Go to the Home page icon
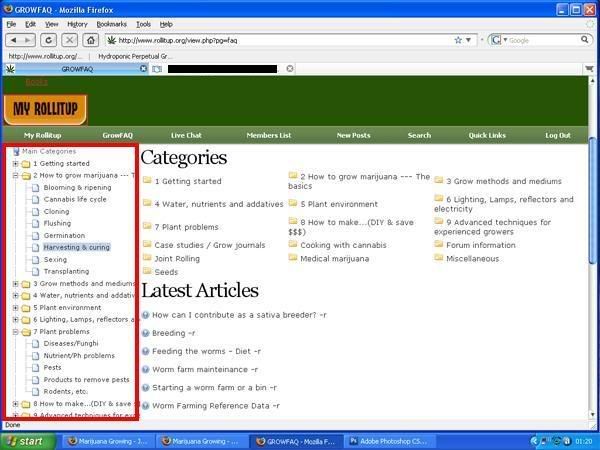The width and height of the screenshot is (600, 450). click(91, 40)
